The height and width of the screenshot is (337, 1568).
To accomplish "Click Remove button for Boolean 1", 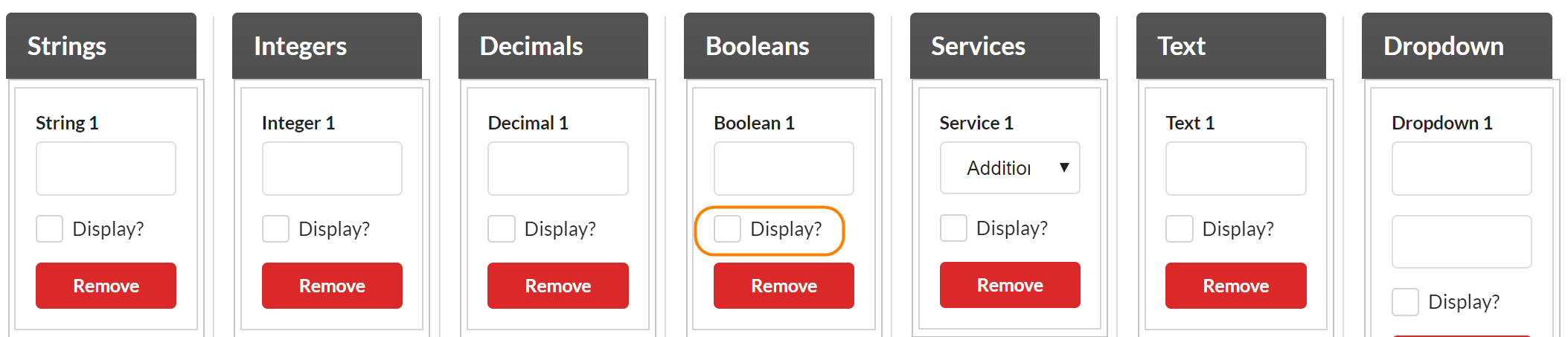I will pyautogui.click(x=784, y=286).
